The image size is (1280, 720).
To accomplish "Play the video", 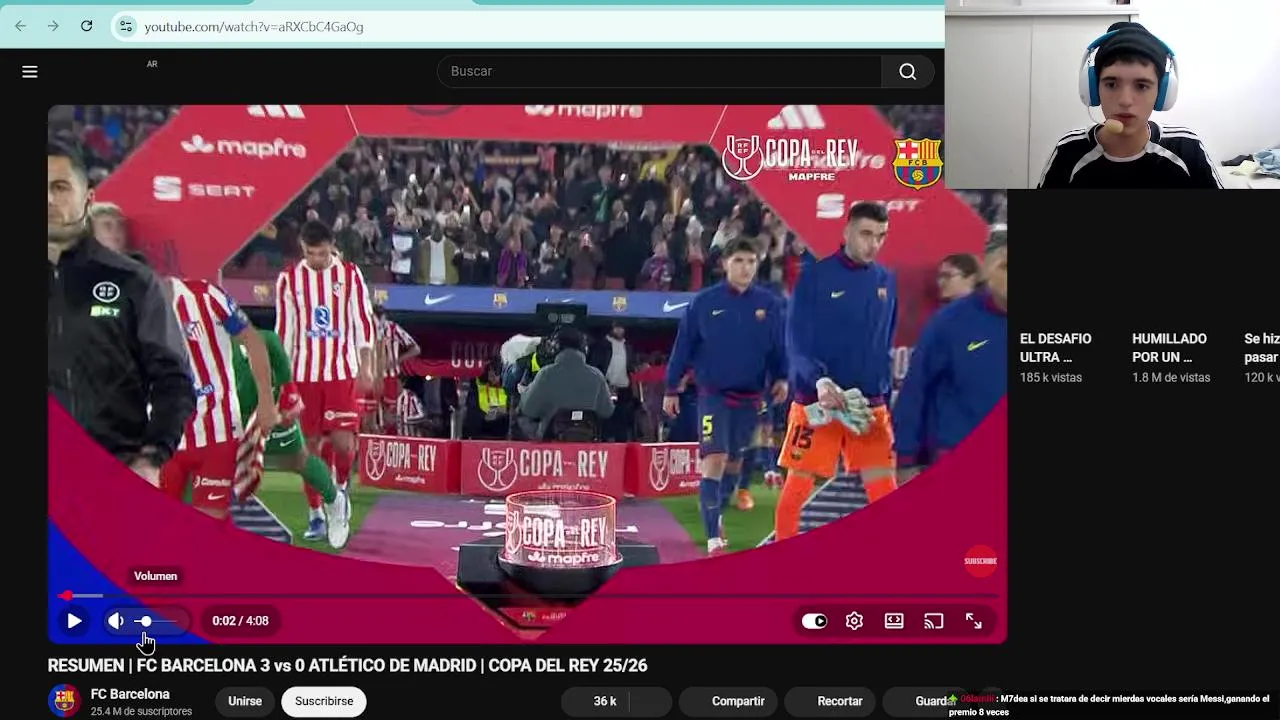I will point(74,621).
